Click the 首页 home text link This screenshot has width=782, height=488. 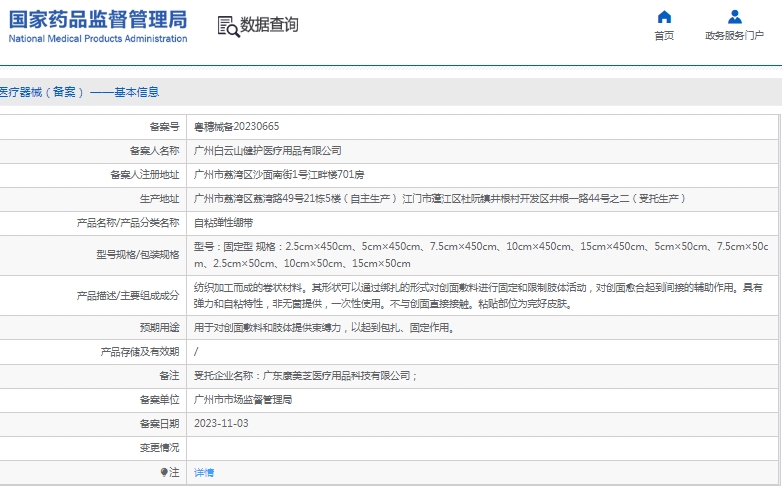click(664, 35)
